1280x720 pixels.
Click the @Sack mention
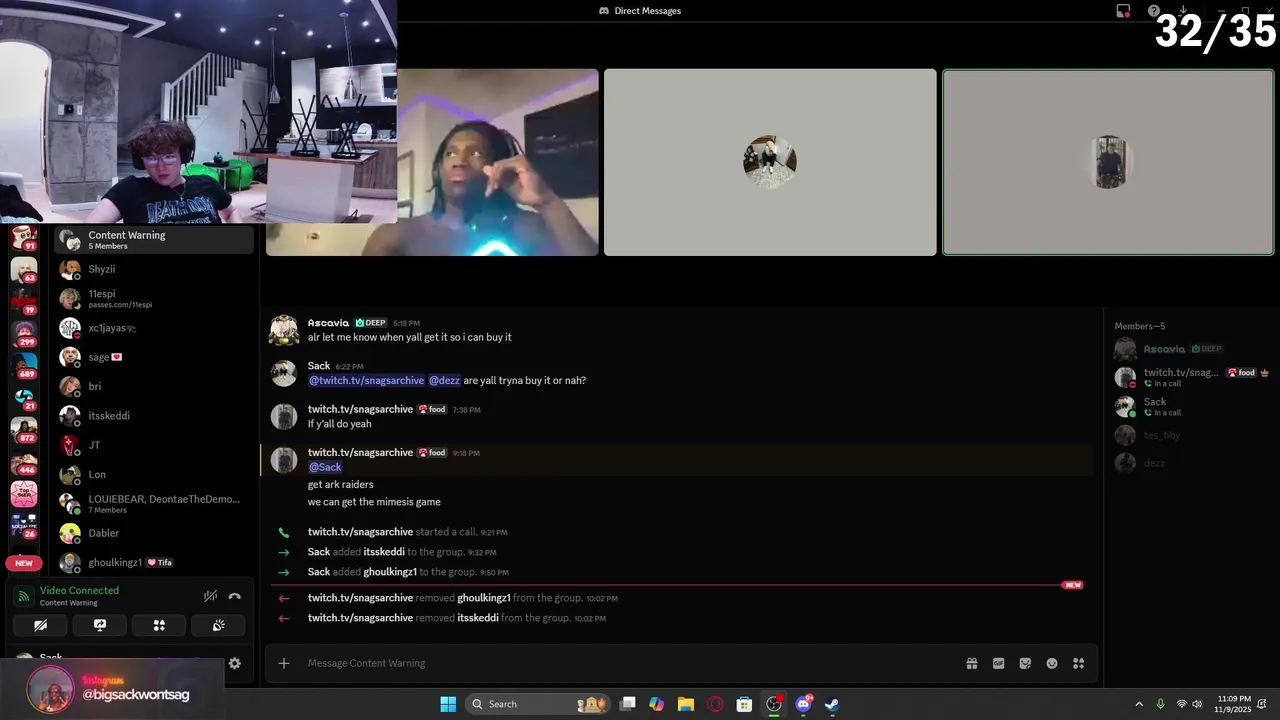(x=325, y=467)
